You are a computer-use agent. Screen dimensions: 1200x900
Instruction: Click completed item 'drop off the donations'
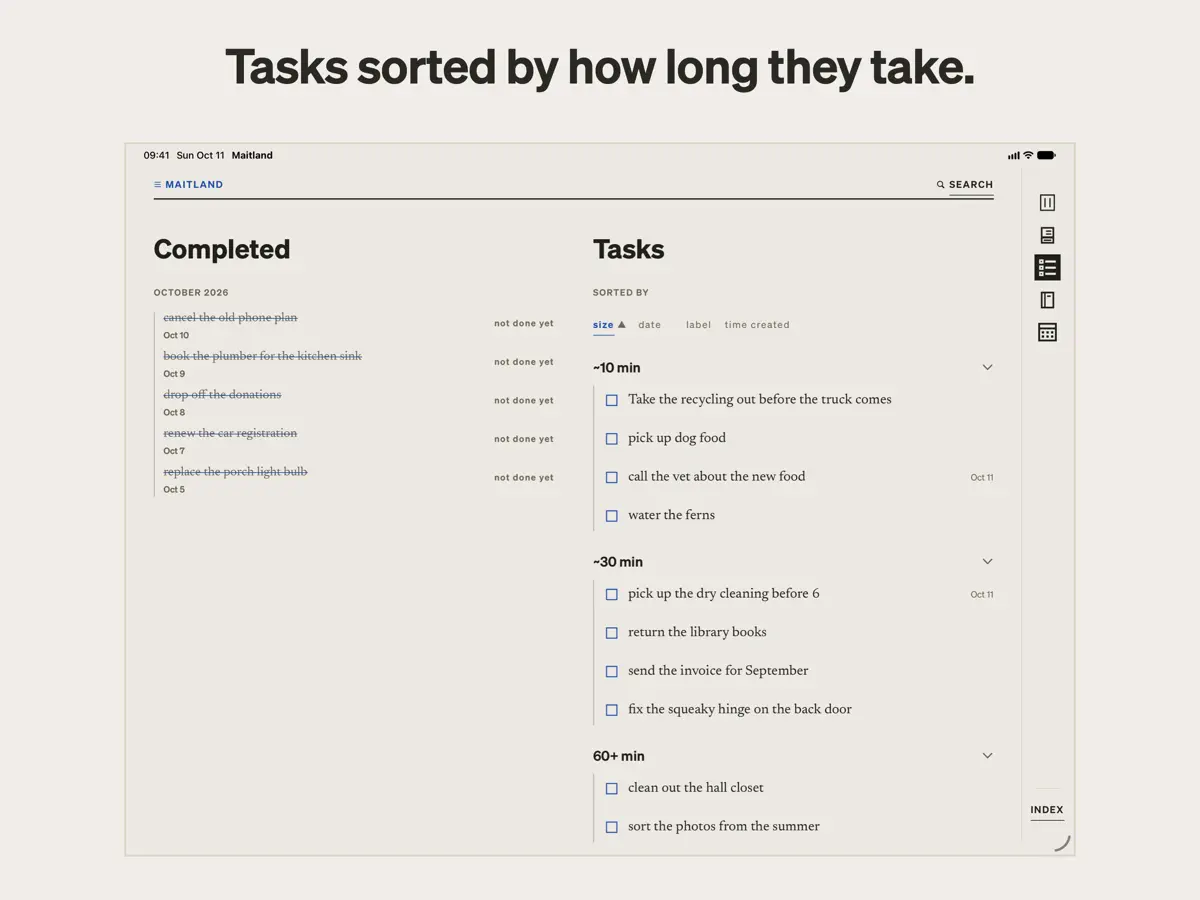pos(222,395)
